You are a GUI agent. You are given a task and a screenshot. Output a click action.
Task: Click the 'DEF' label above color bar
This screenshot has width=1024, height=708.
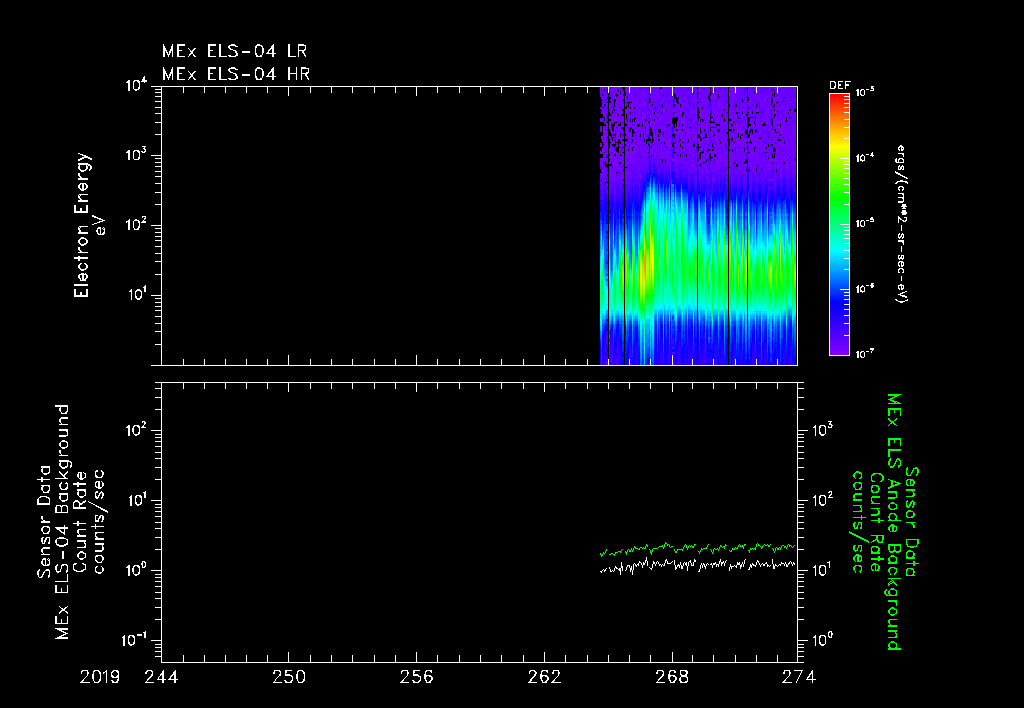839,86
